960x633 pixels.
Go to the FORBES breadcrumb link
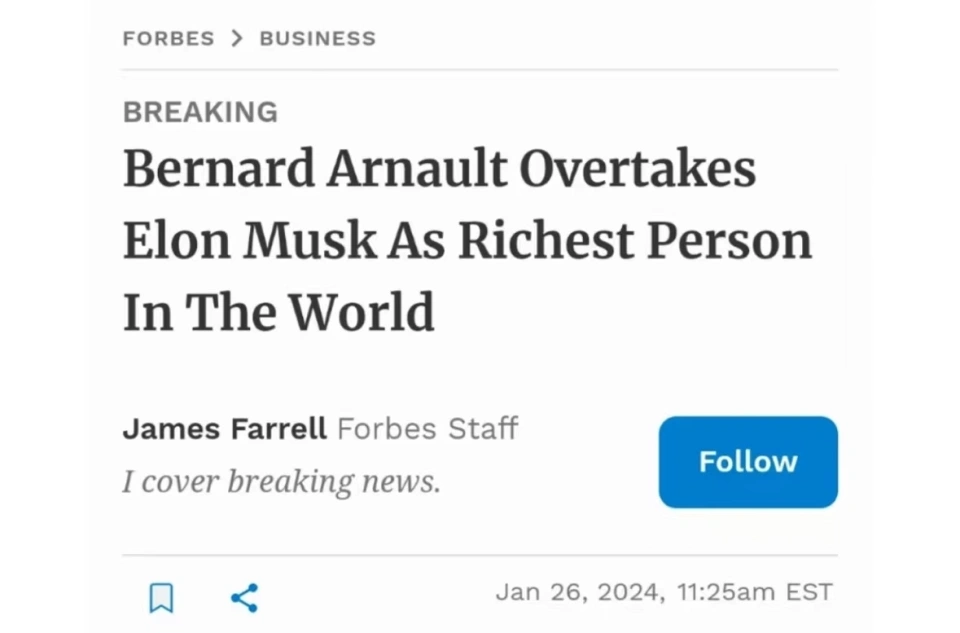coord(168,38)
